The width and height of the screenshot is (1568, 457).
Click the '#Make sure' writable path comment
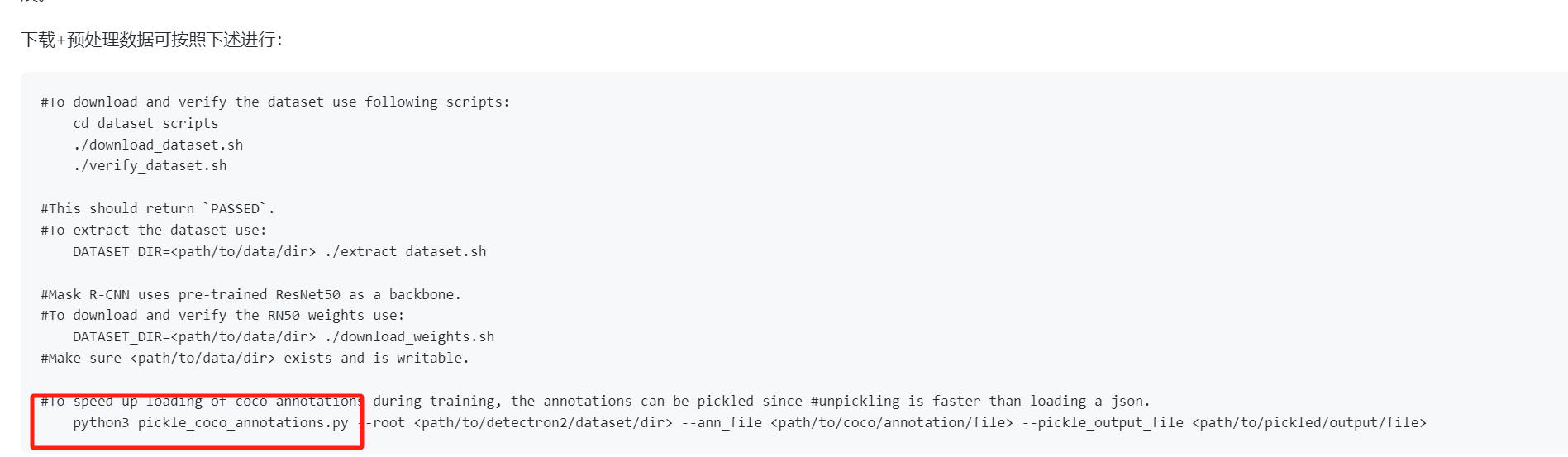point(255,358)
